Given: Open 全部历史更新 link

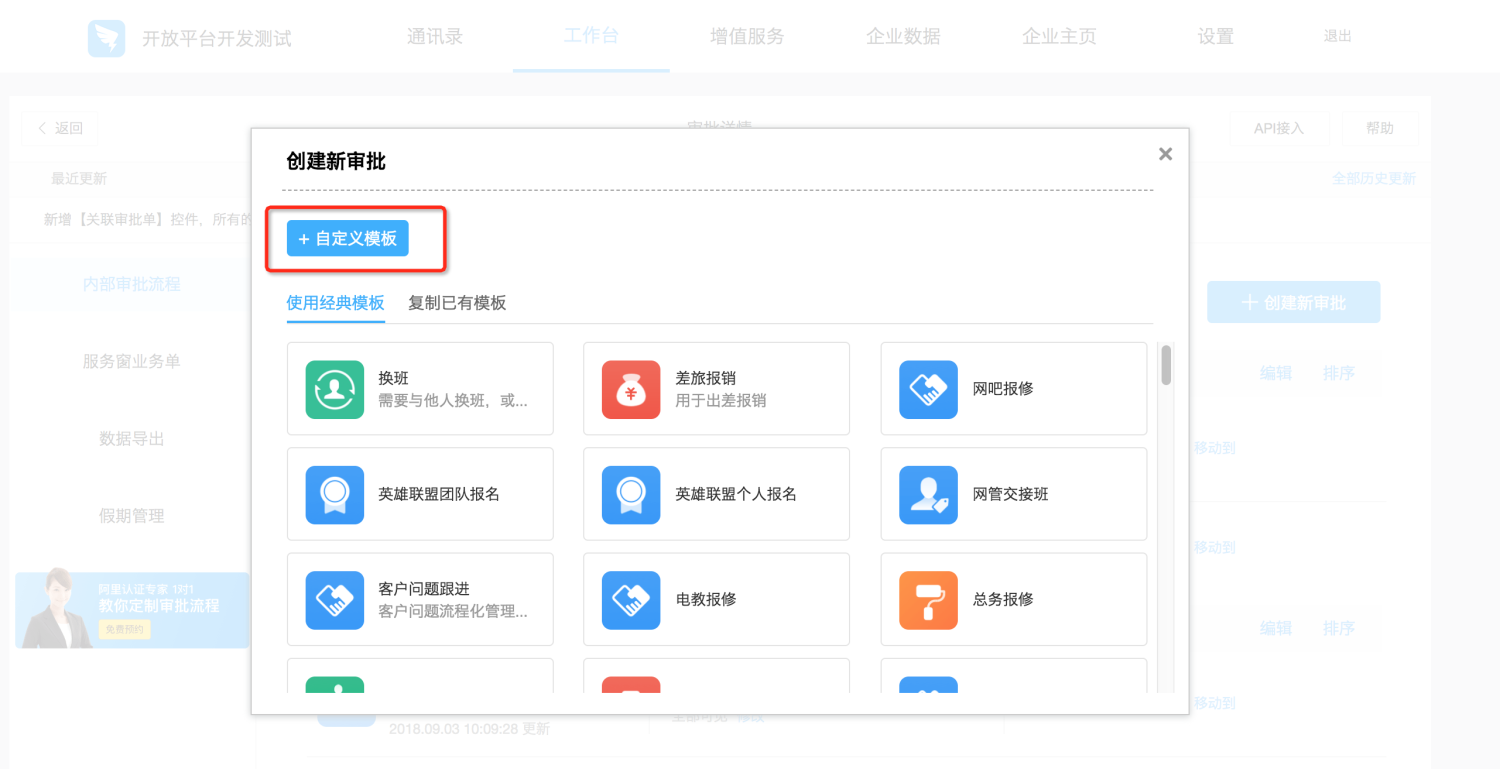Looking at the screenshot, I should tap(1374, 179).
